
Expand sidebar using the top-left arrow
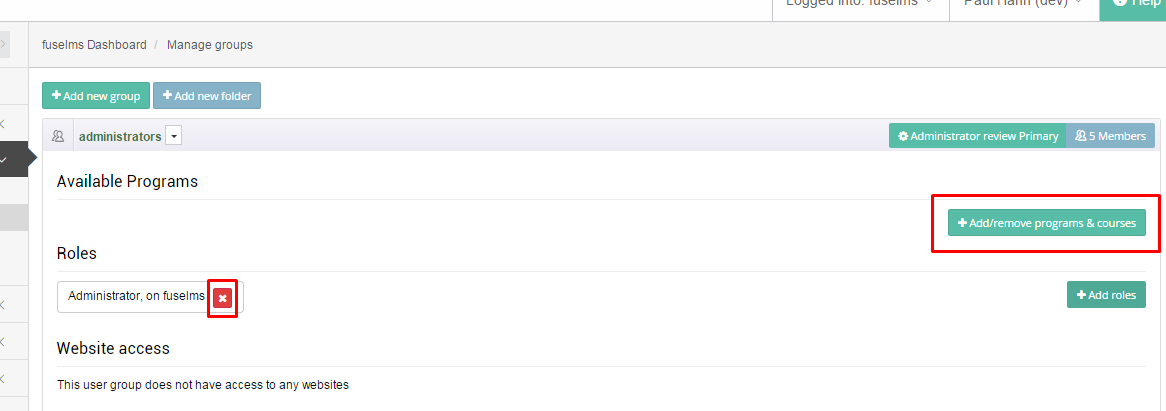pyautogui.click(x=4, y=45)
